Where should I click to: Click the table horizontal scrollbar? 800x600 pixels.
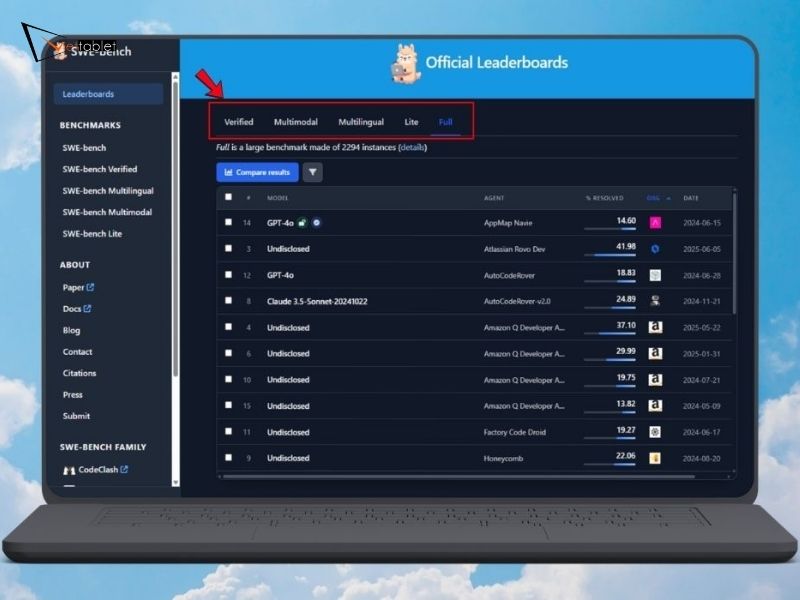click(x=459, y=477)
